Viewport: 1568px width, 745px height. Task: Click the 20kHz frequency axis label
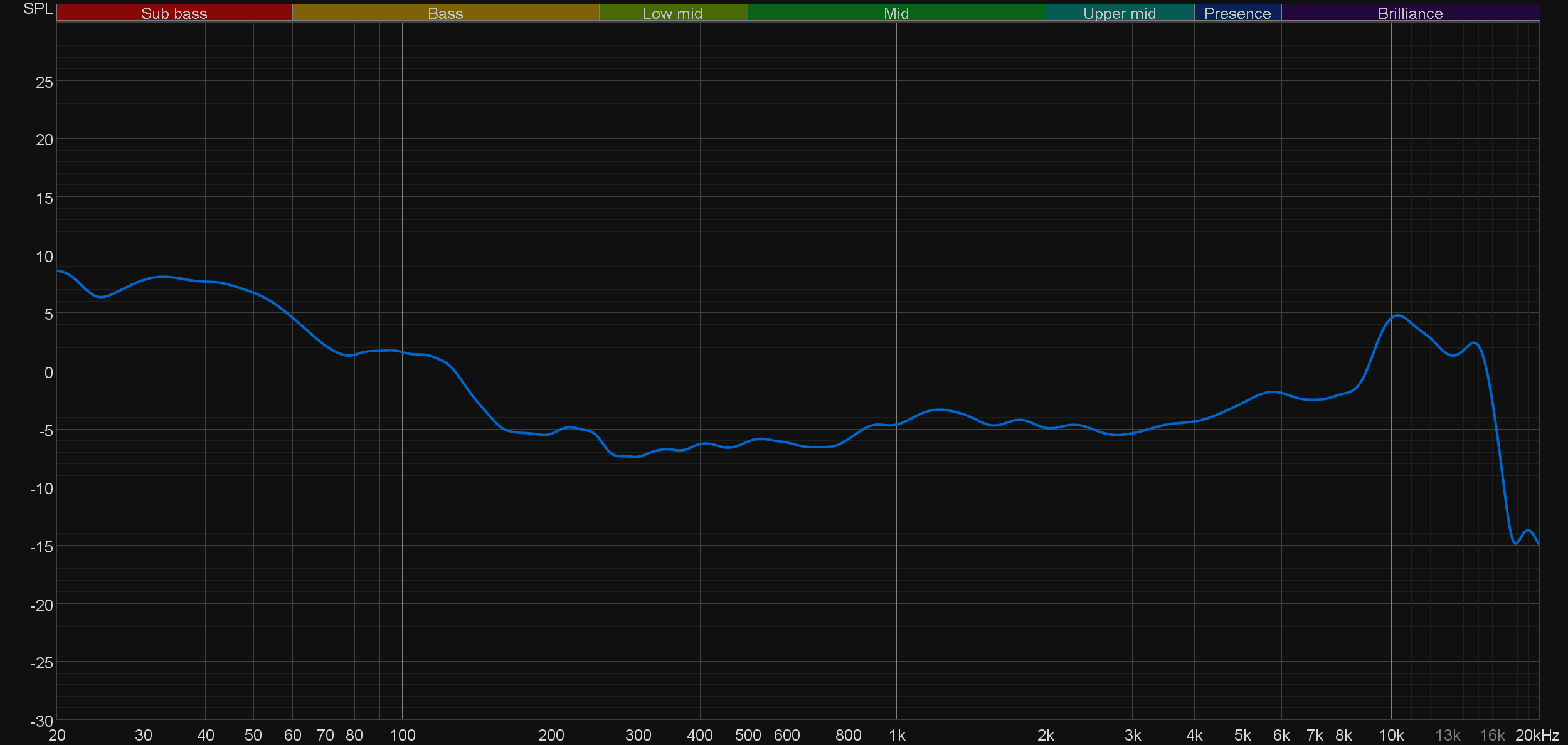1537,735
